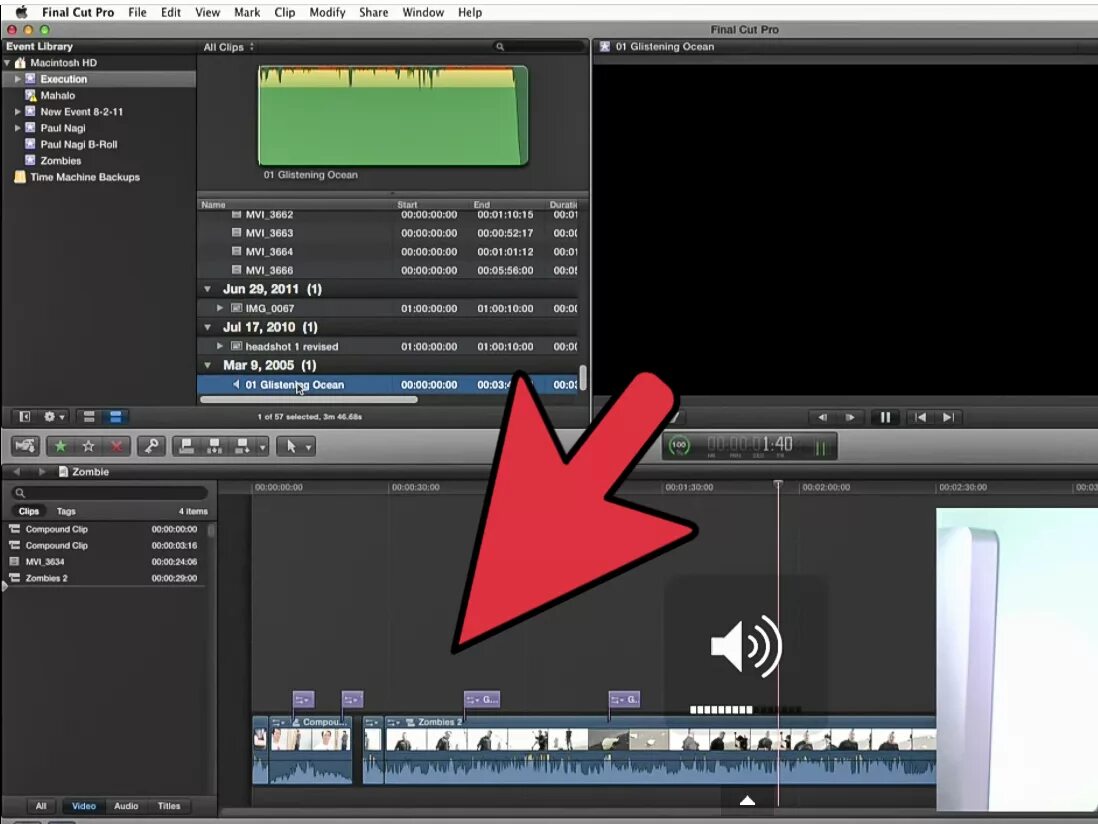Image resolution: width=1098 pixels, height=824 pixels.
Task: Expand the Paul Nagi event
Action: [x=18, y=128]
